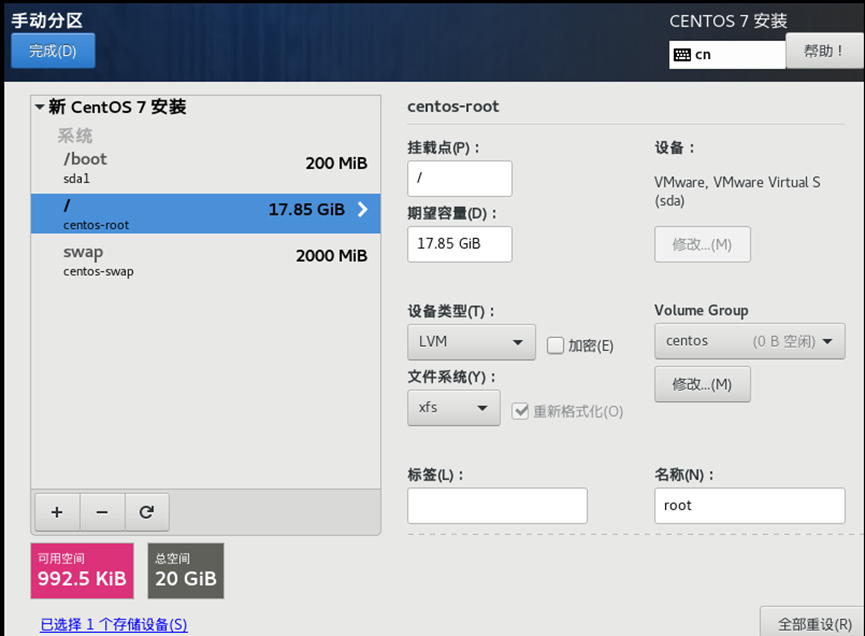Screen dimensions: 865x636
Task: Click the 期望容量(D) capacity field 17.85 GiB
Action: pyautogui.click(x=460, y=244)
